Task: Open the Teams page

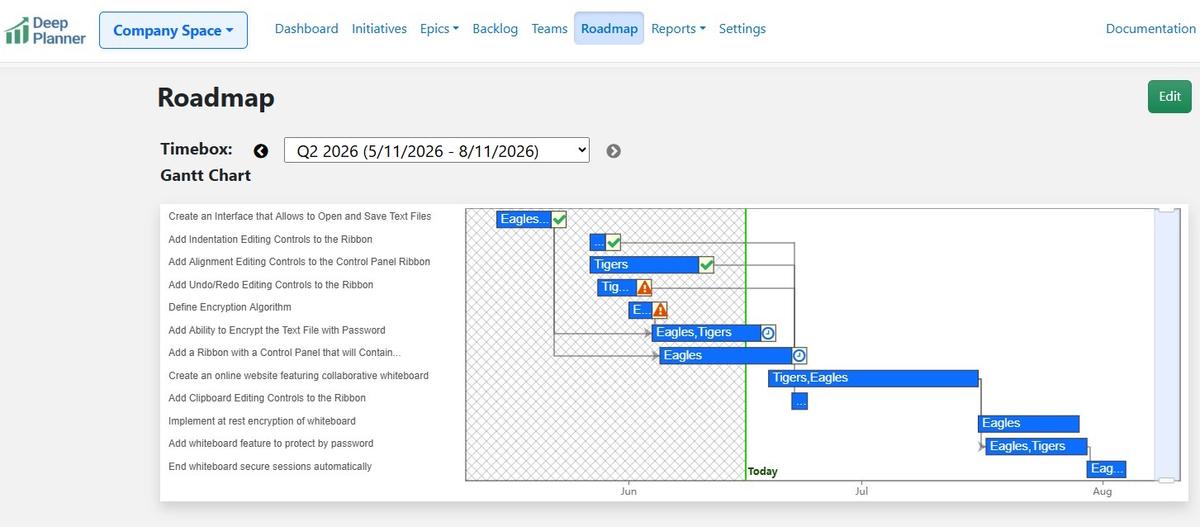Action: coord(549,29)
